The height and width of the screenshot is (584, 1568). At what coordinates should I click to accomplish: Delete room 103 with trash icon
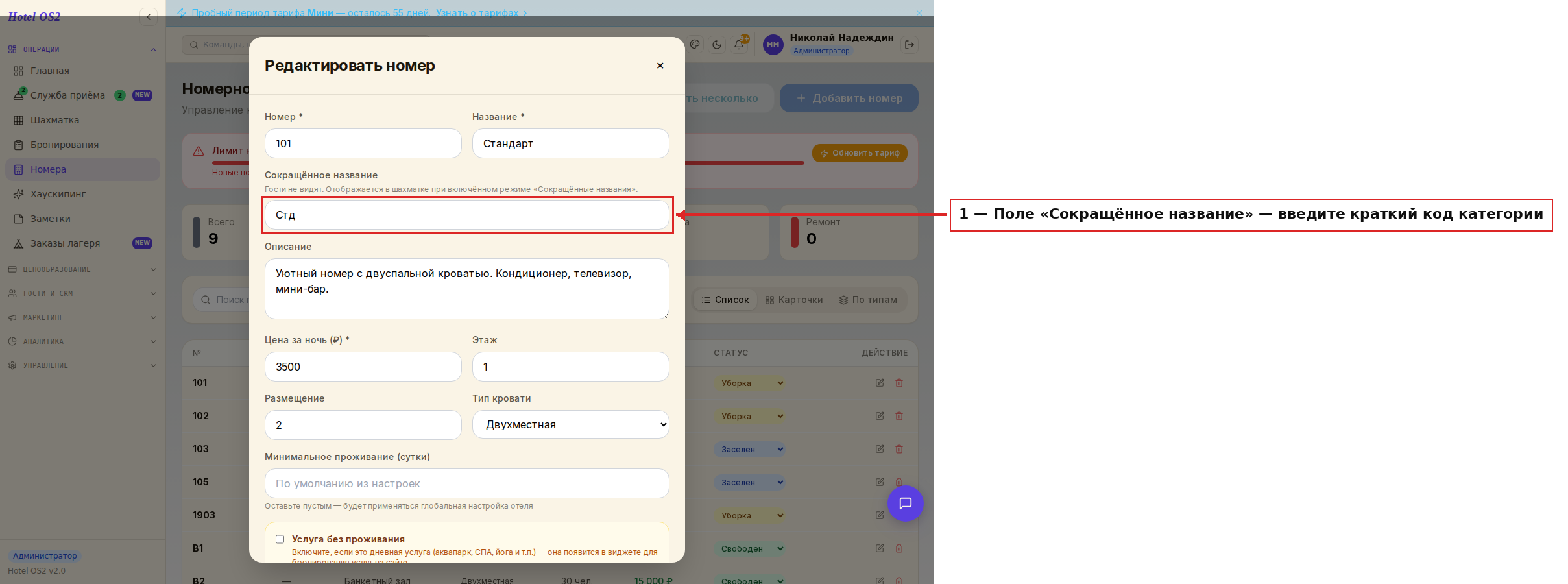(x=899, y=449)
